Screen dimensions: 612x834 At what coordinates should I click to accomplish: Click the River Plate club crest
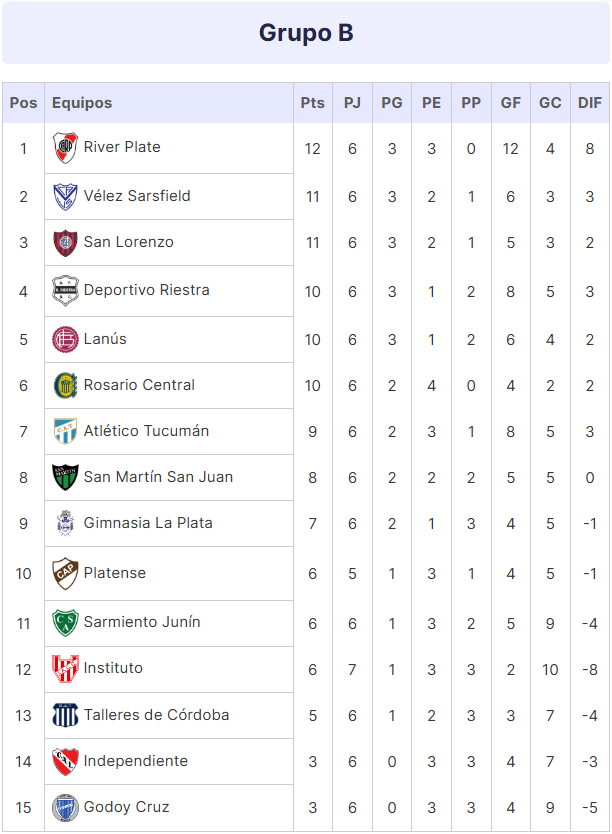point(65,147)
